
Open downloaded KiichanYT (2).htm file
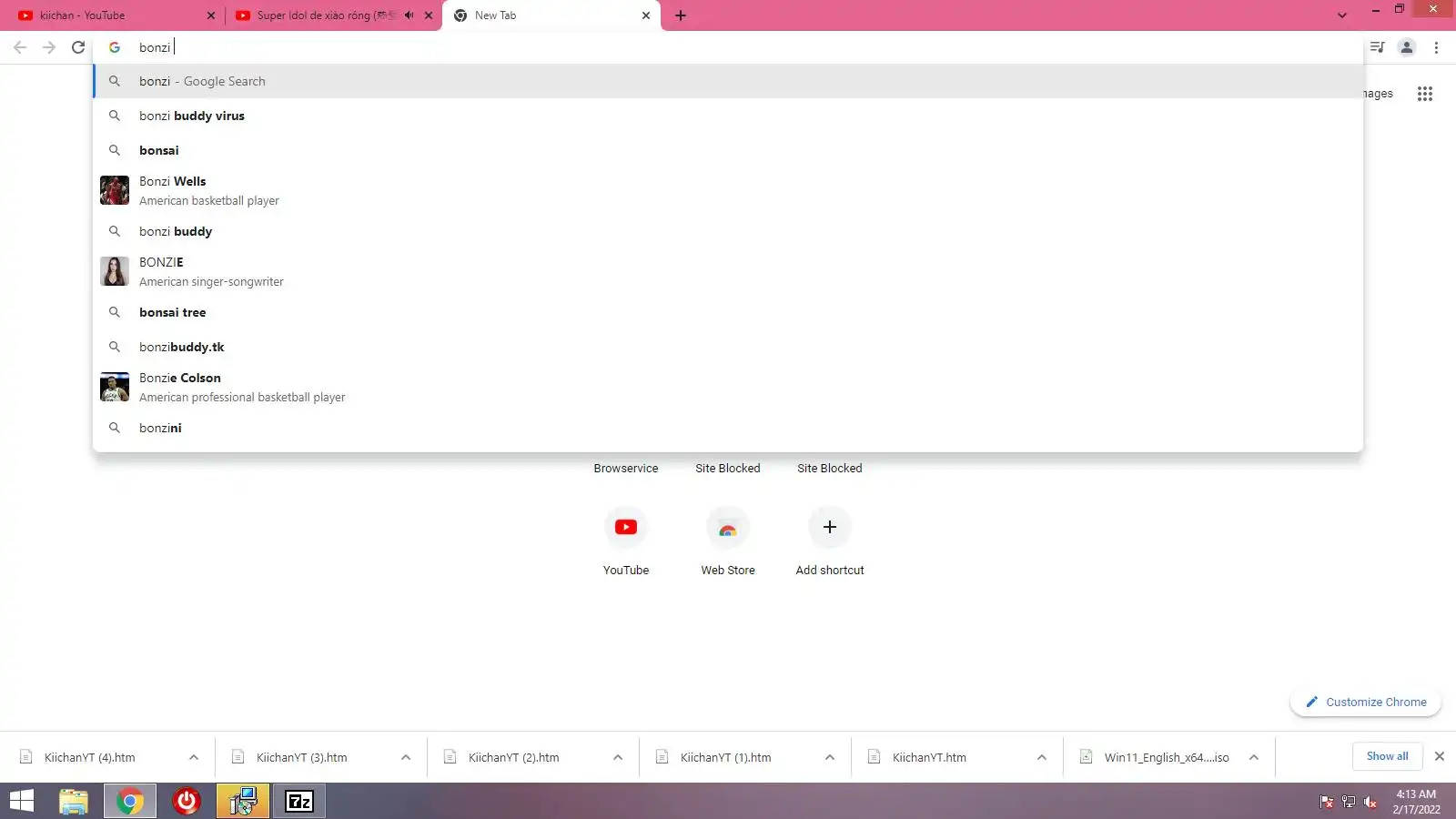[x=514, y=757]
